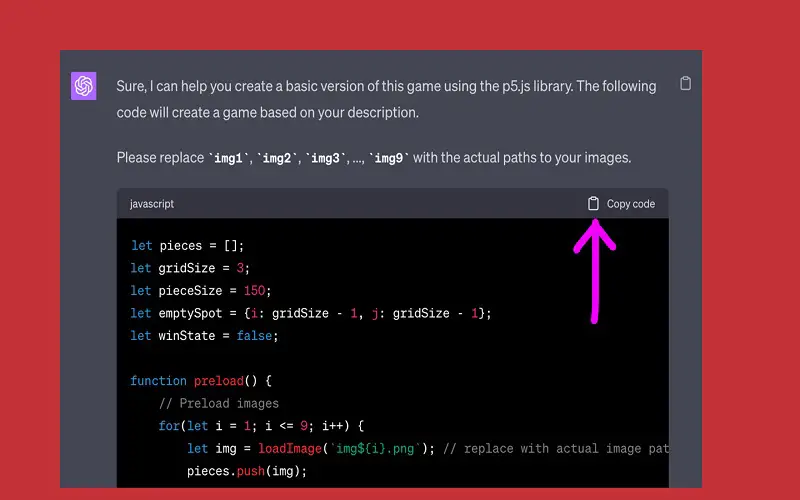Click the "Sure, I can help you" paragraph
This screenshot has height=500, width=800.
point(386,99)
